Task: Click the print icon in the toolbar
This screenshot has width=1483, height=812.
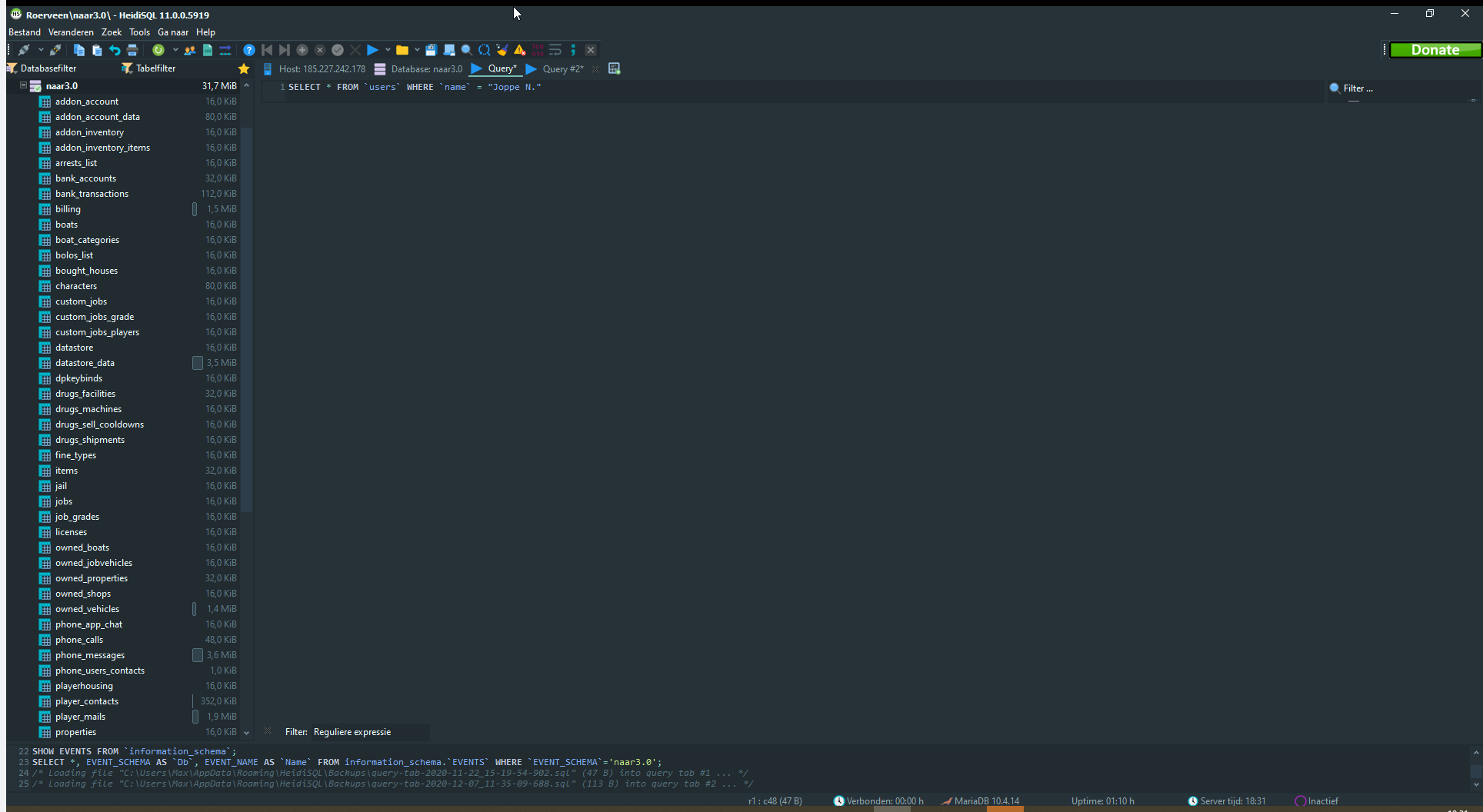Action: 132,50
